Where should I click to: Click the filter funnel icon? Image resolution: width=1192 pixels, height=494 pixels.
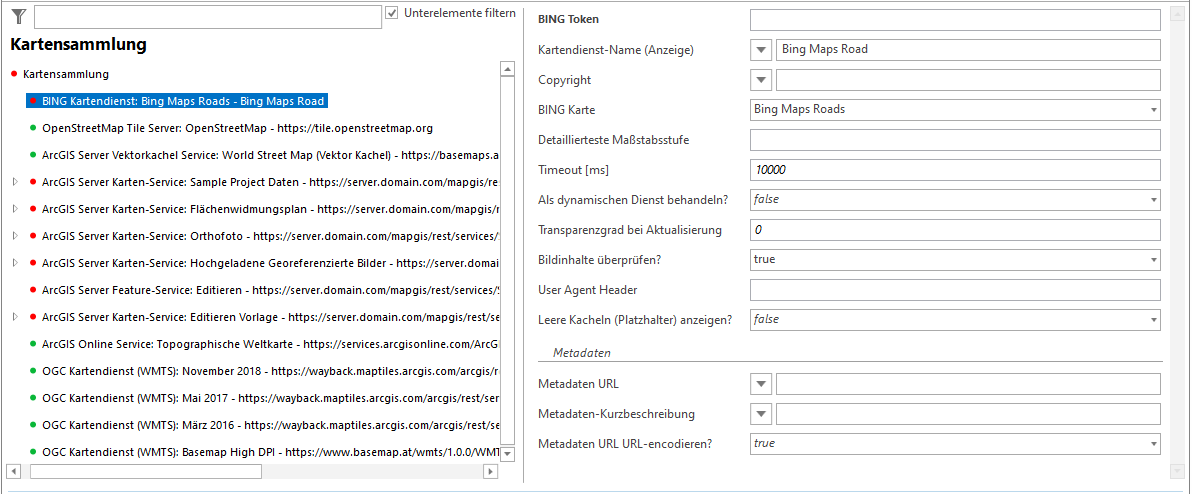[x=19, y=17]
